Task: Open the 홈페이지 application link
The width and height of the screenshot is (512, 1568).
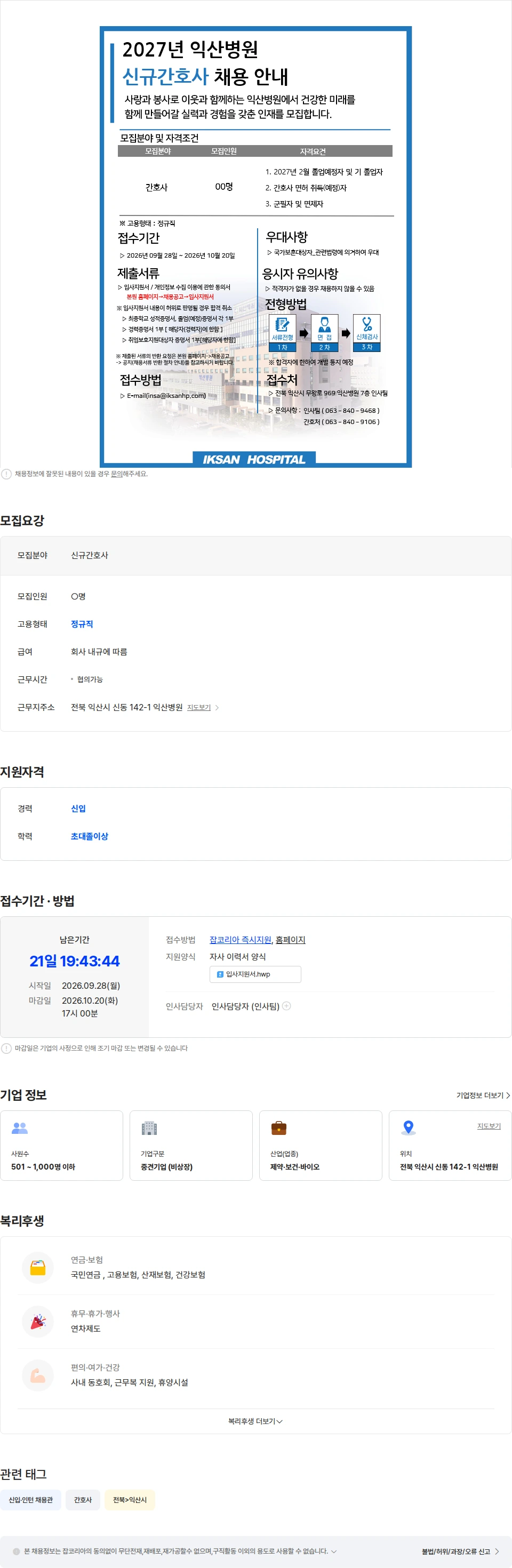Action: point(290,940)
